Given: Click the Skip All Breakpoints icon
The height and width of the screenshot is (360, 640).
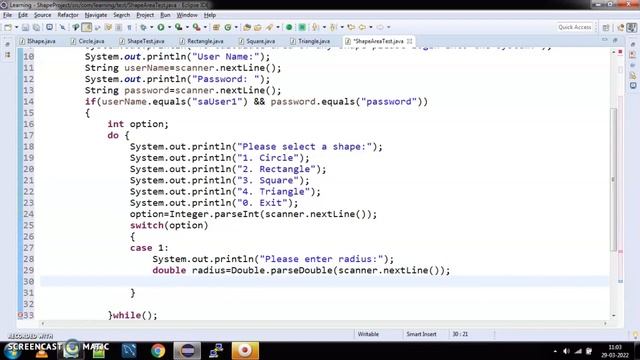Looking at the screenshot, I should [x=62, y=27].
